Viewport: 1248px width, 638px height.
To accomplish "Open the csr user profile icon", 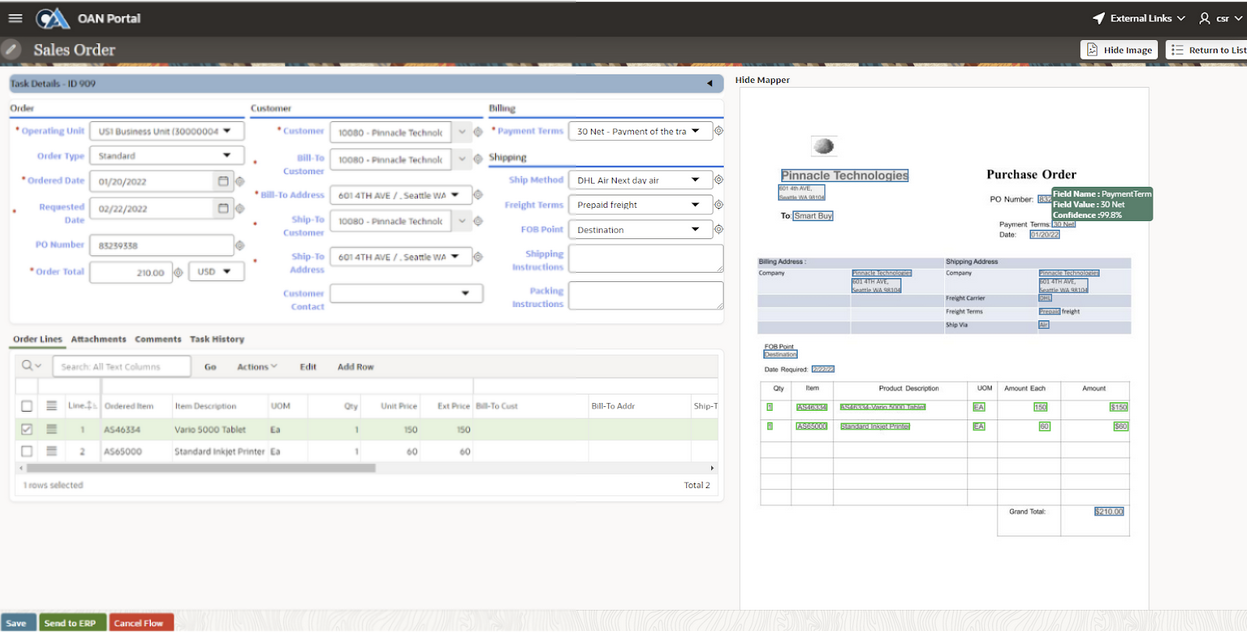I will point(1204,18).
